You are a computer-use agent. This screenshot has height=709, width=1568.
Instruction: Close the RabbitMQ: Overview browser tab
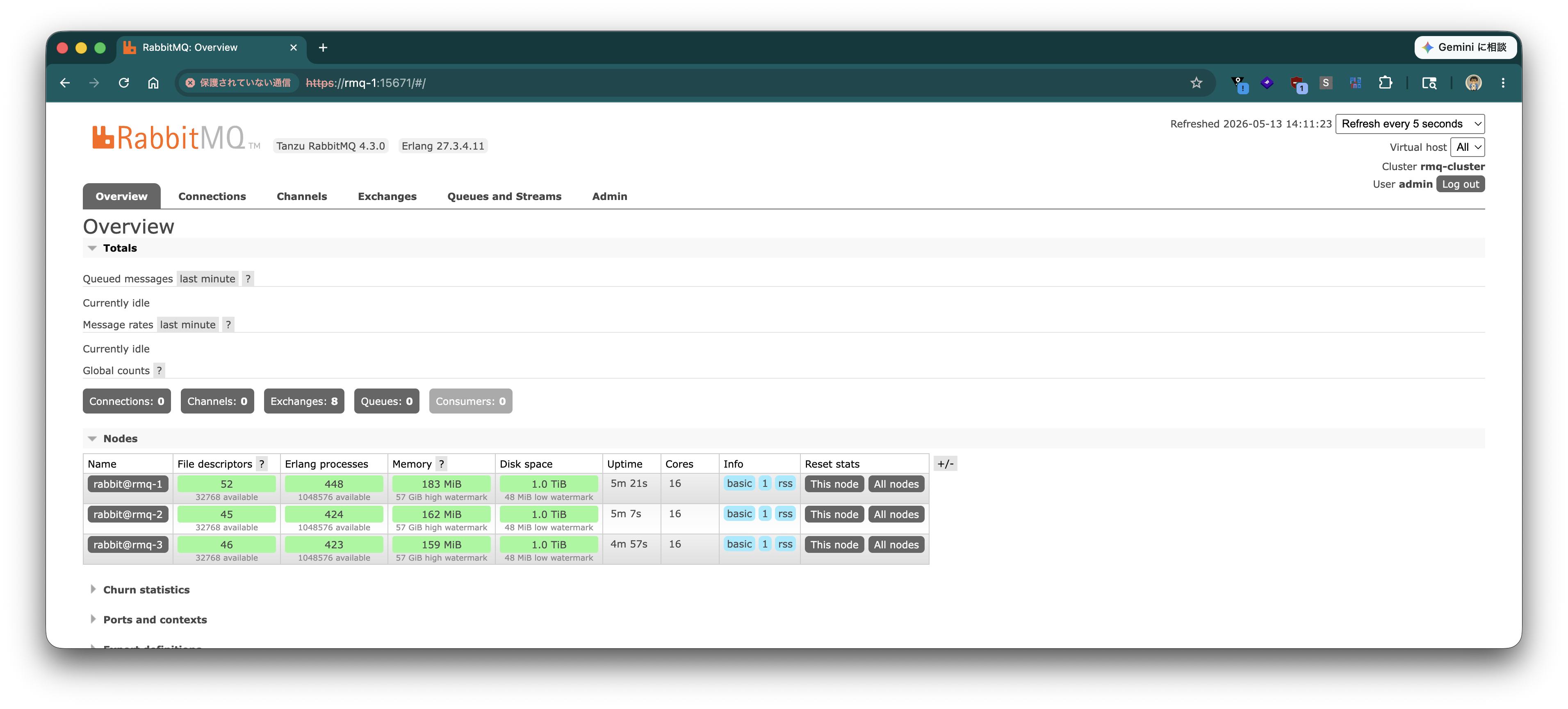(294, 48)
